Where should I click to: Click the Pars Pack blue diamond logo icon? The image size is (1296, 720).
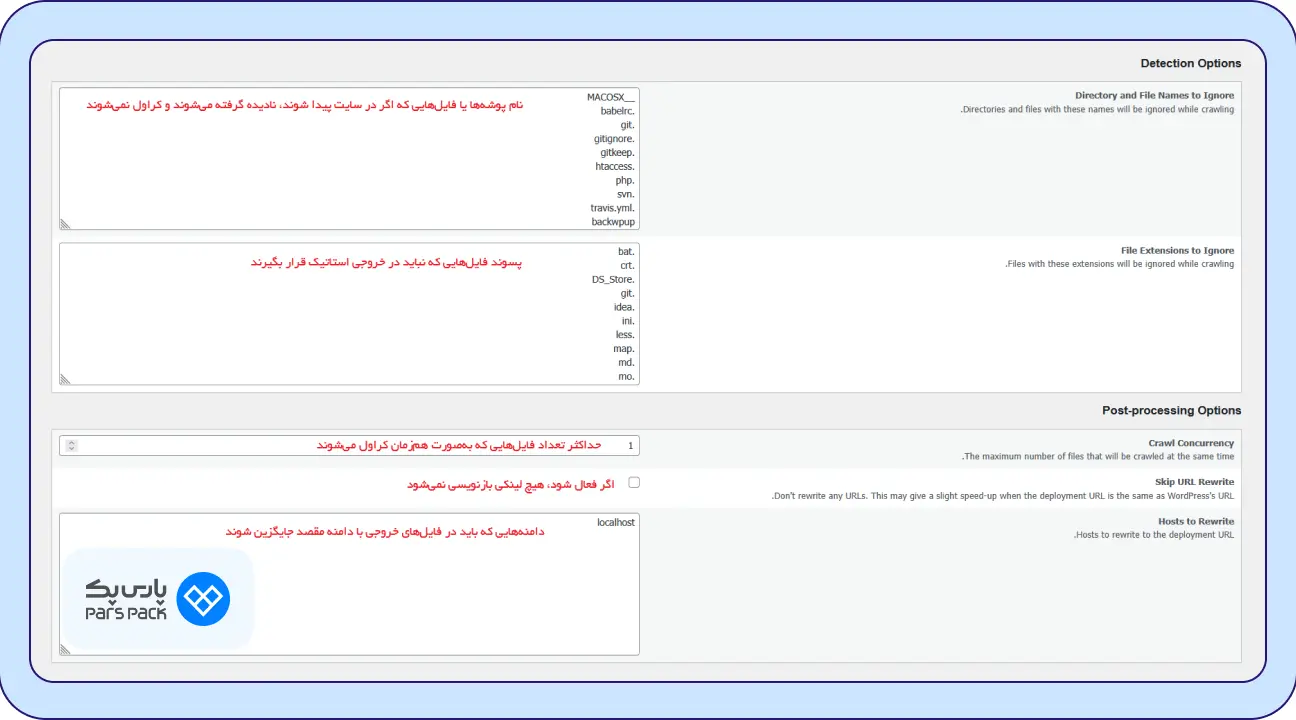(202, 599)
